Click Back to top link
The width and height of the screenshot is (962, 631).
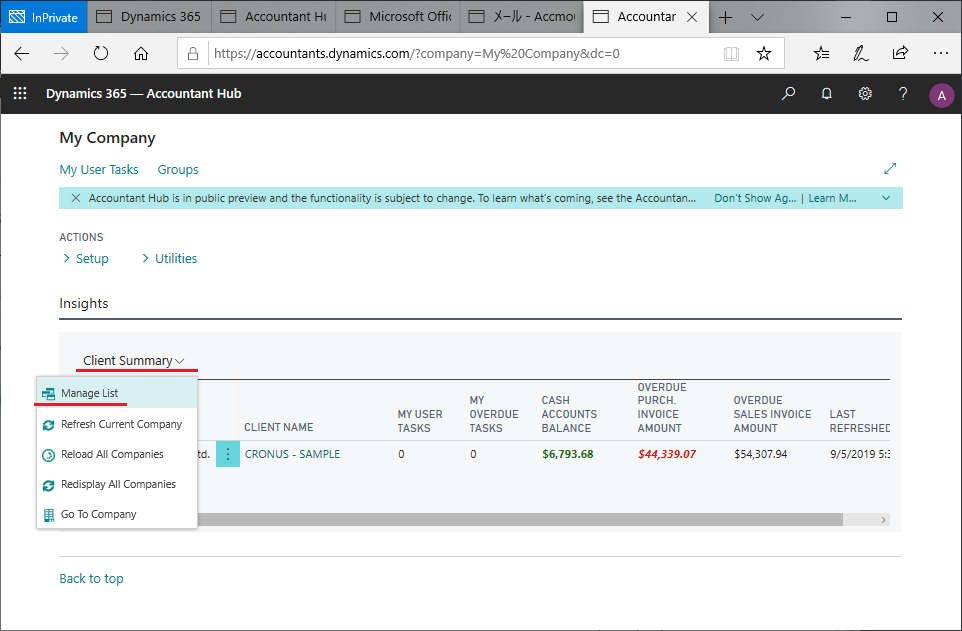pyautogui.click(x=91, y=578)
